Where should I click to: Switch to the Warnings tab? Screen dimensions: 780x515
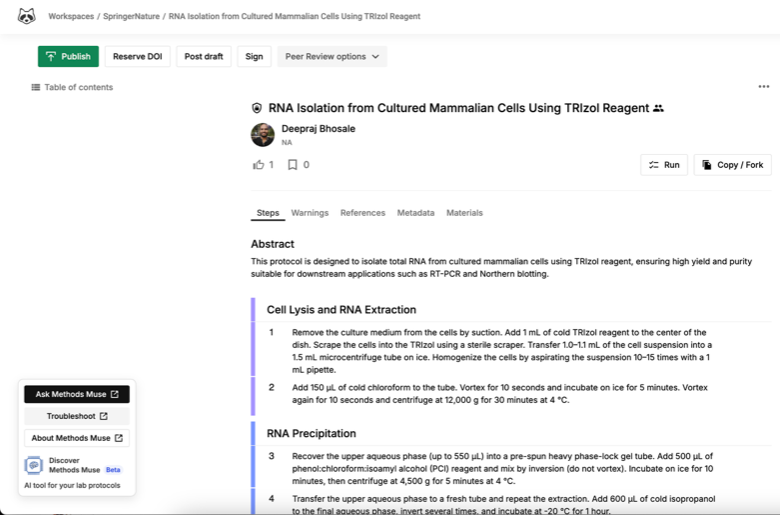[x=309, y=213]
